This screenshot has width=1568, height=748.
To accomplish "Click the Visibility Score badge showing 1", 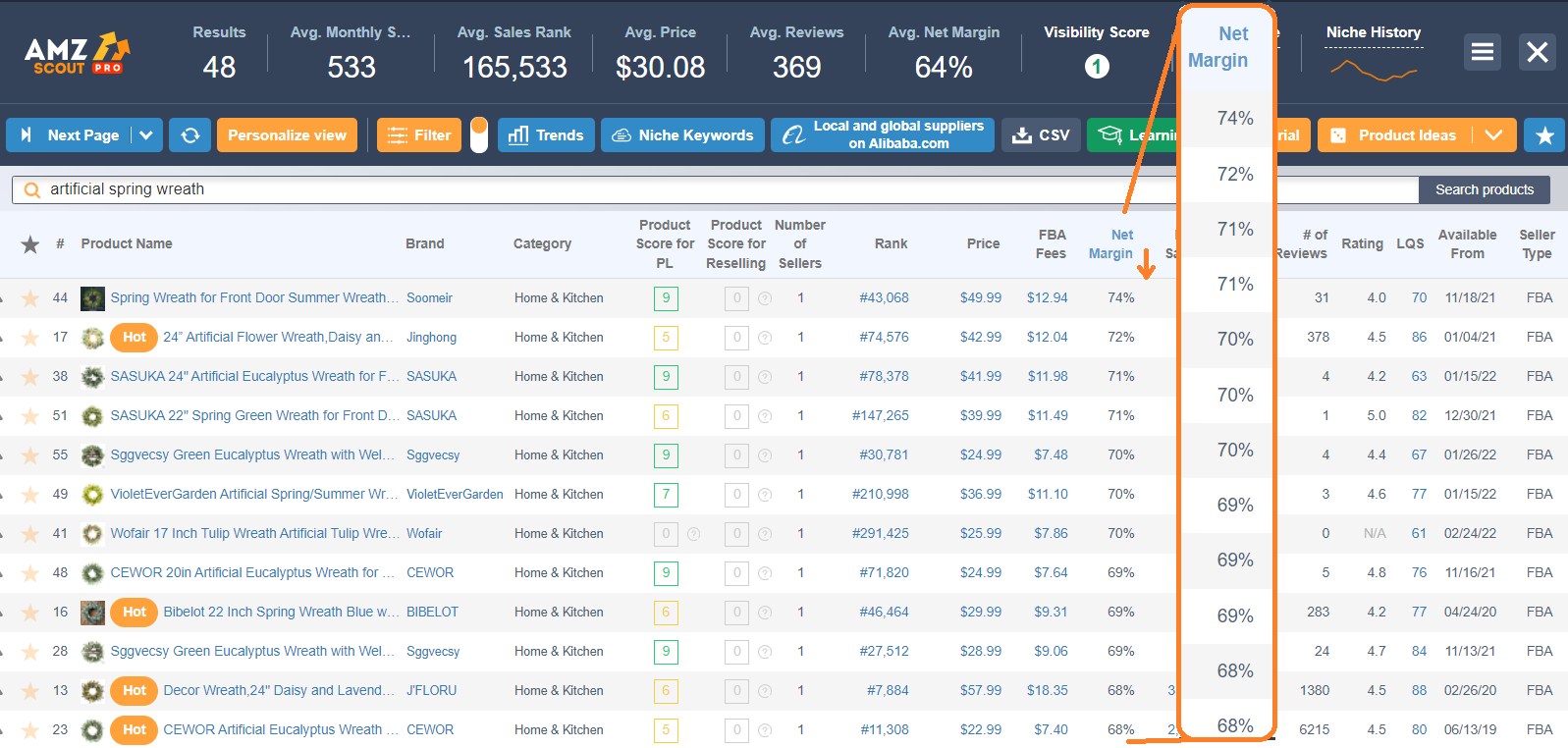I will [1097, 67].
